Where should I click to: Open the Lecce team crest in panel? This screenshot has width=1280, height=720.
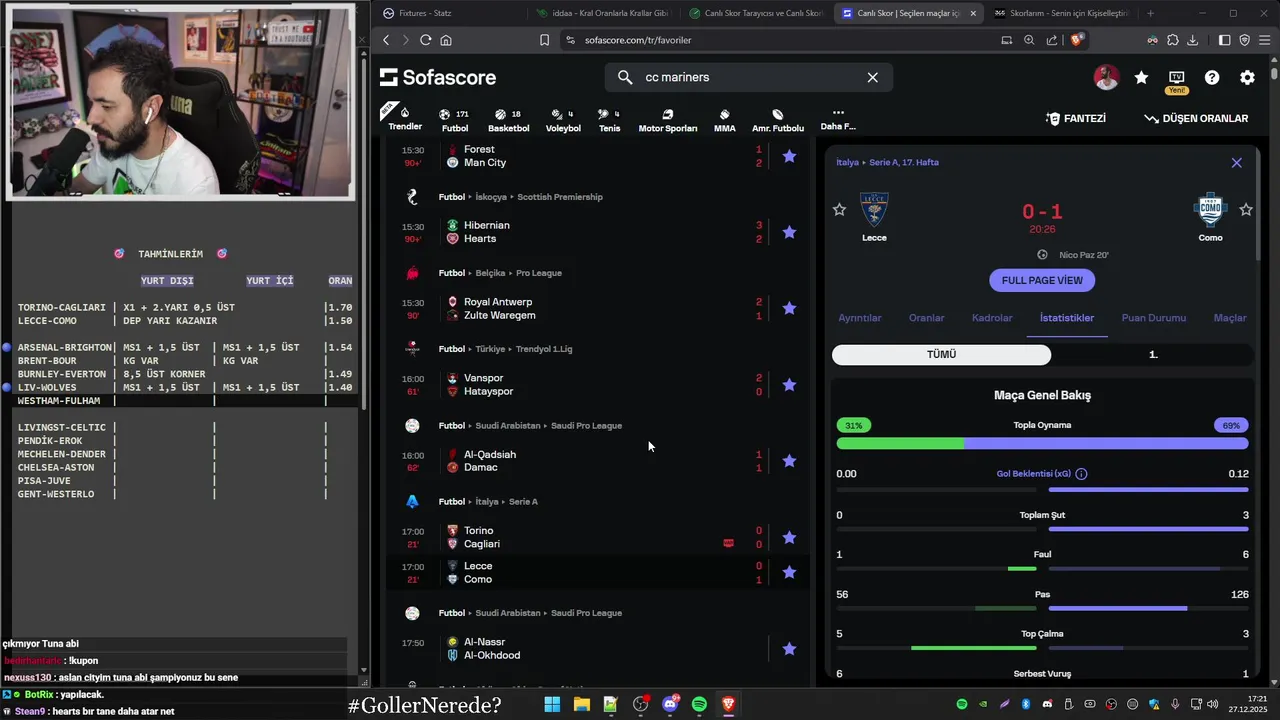pos(874,209)
